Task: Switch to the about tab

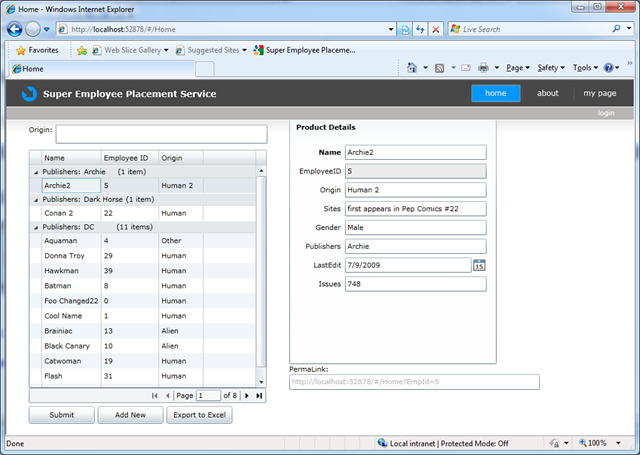Action: (x=548, y=93)
